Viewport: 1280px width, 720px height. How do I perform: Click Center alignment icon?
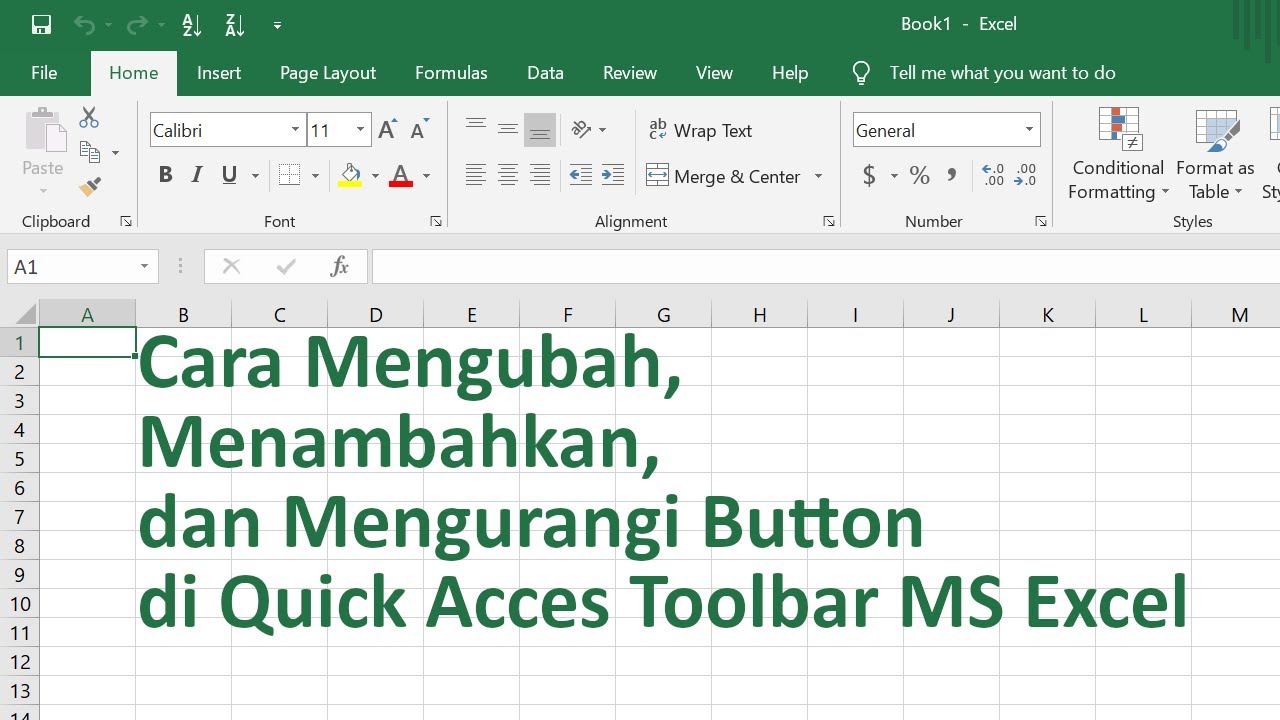pyautogui.click(x=508, y=176)
